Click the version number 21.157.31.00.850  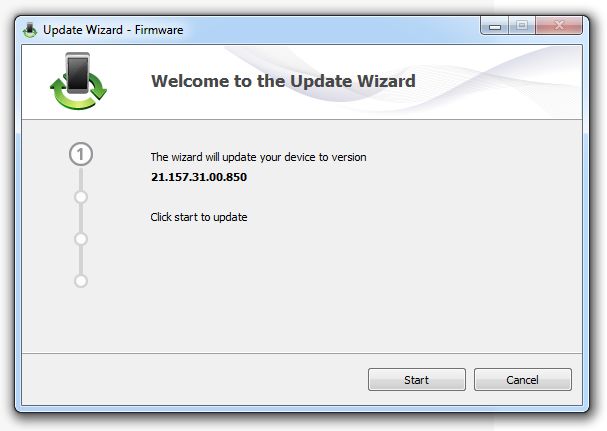coord(199,177)
